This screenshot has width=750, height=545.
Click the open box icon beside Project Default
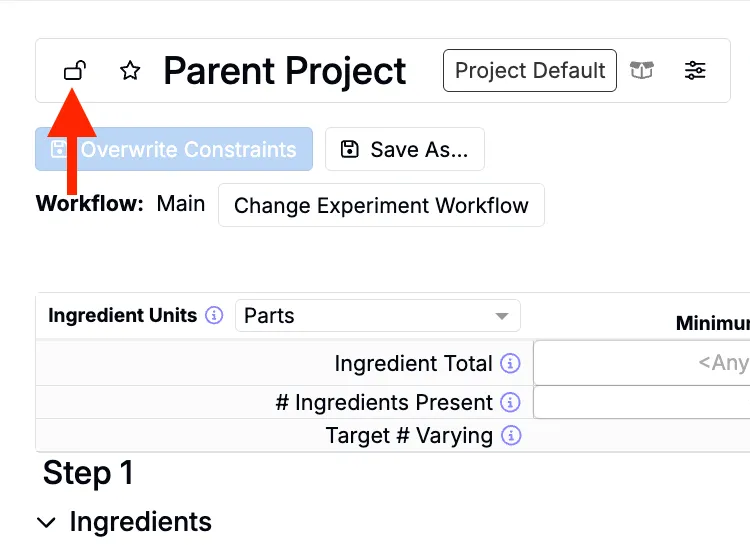(x=642, y=71)
